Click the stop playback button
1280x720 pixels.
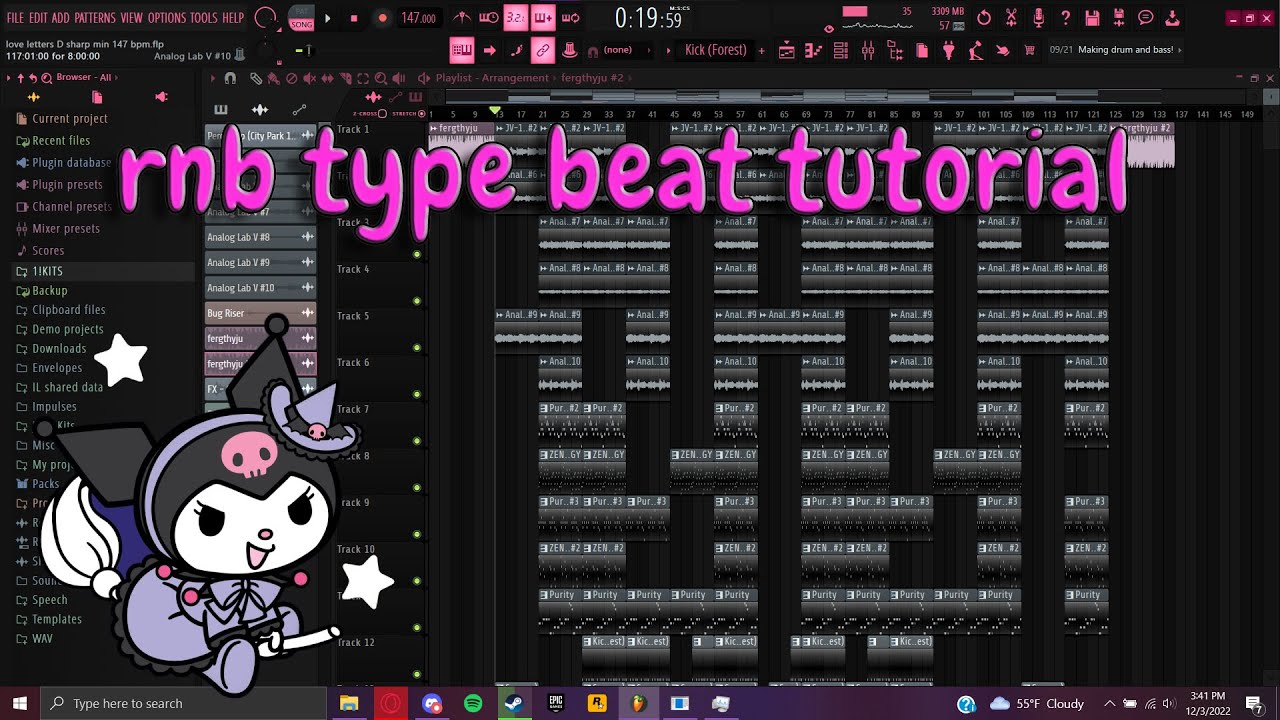[x=353, y=18]
